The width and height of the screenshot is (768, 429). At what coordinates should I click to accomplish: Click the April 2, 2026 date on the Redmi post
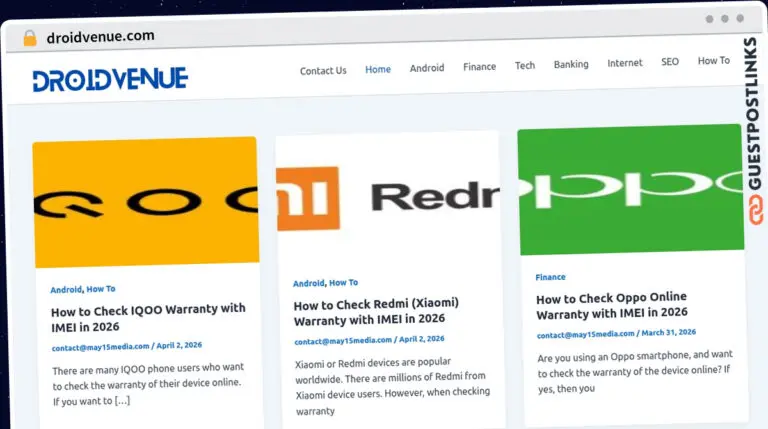point(422,339)
